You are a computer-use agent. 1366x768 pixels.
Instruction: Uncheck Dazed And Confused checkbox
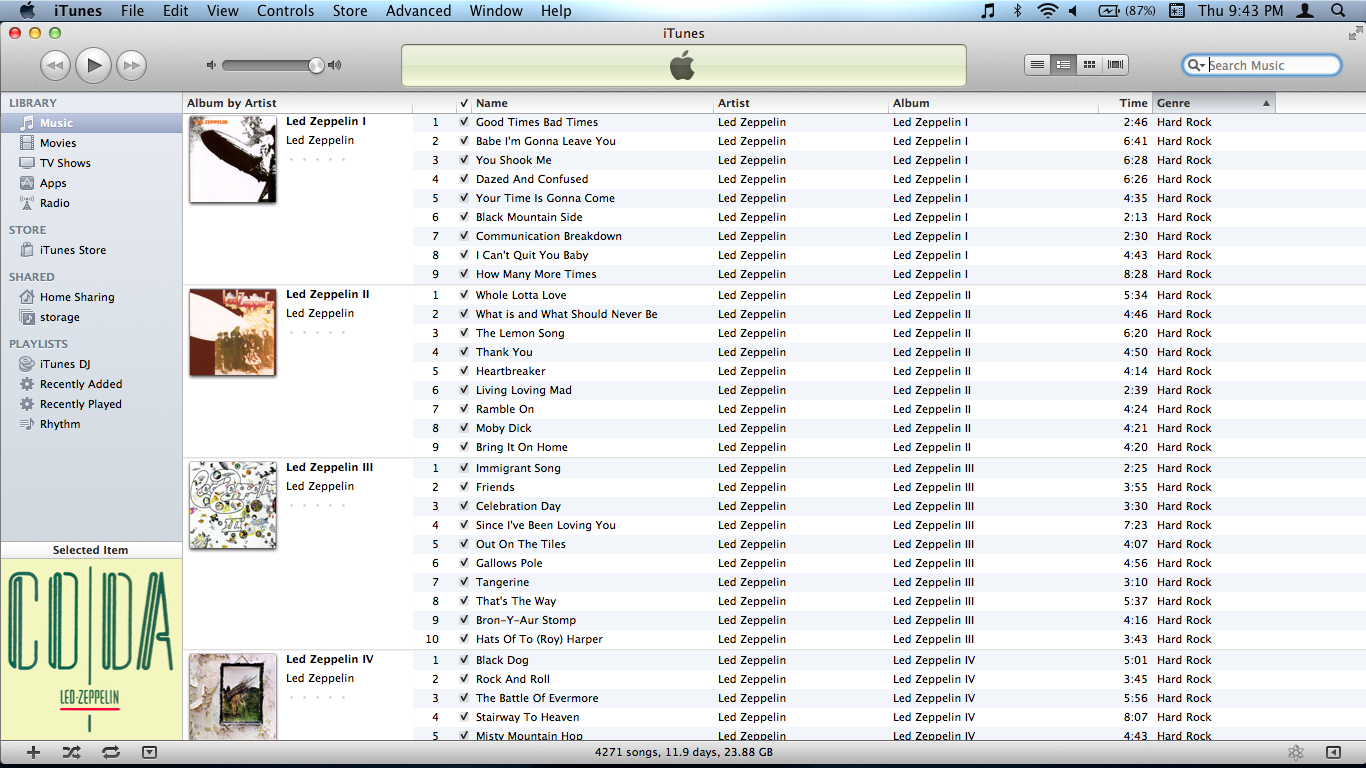click(464, 179)
